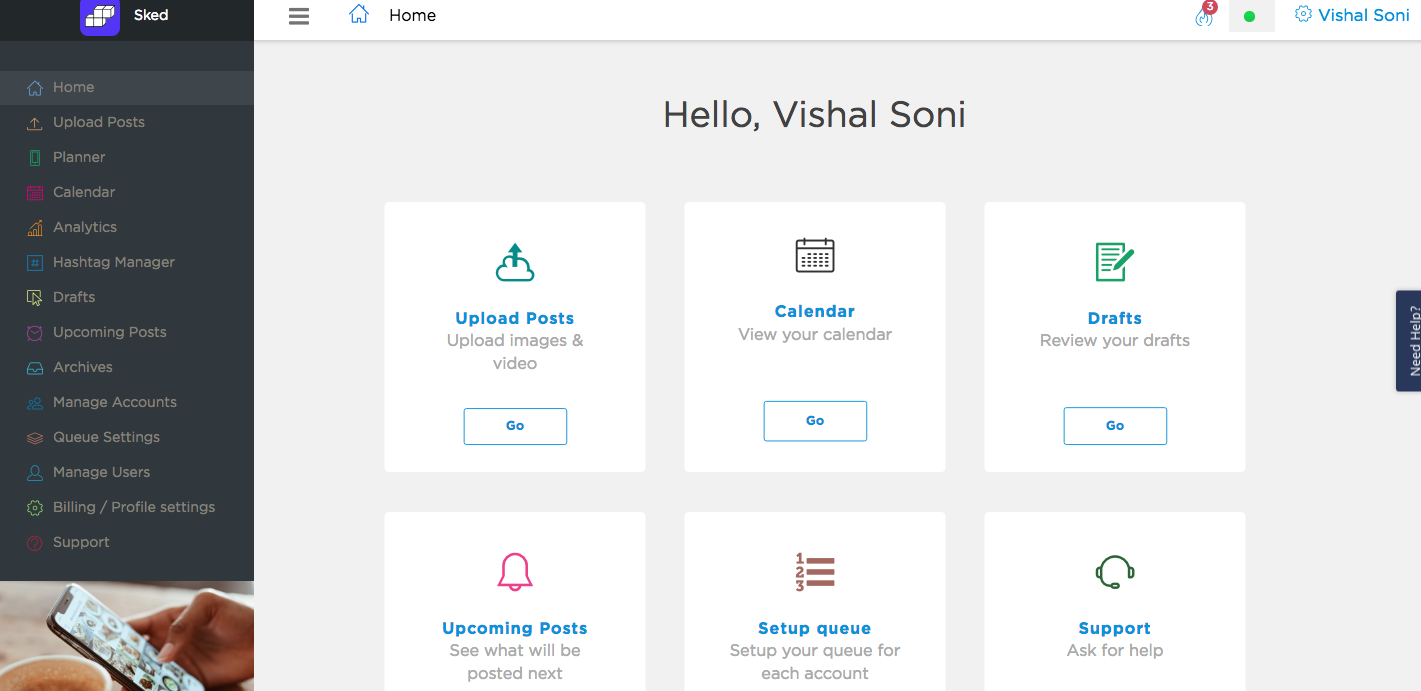Click the Planner sidebar icon

35,158
